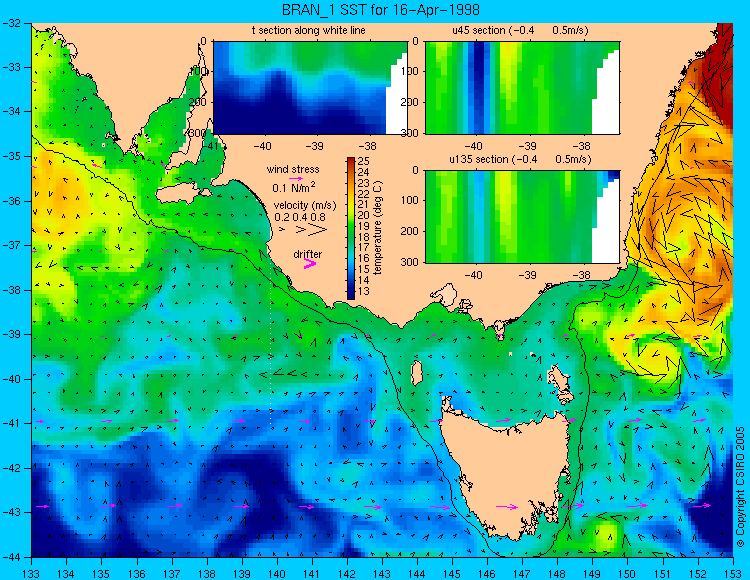Click latitude label -32 on left axis
The width and height of the screenshot is (750, 580).
tap(12, 22)
